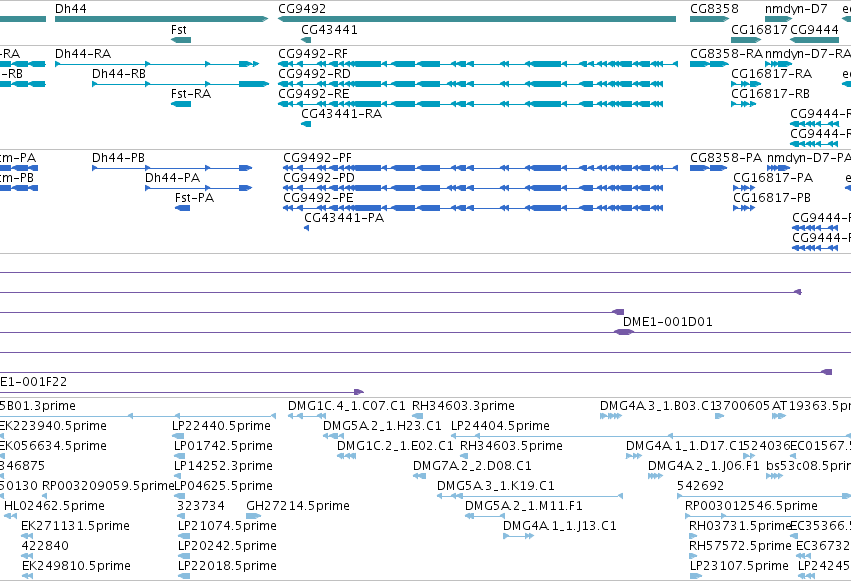Select EST LP14252.3prime label

[x=223, y=466]
